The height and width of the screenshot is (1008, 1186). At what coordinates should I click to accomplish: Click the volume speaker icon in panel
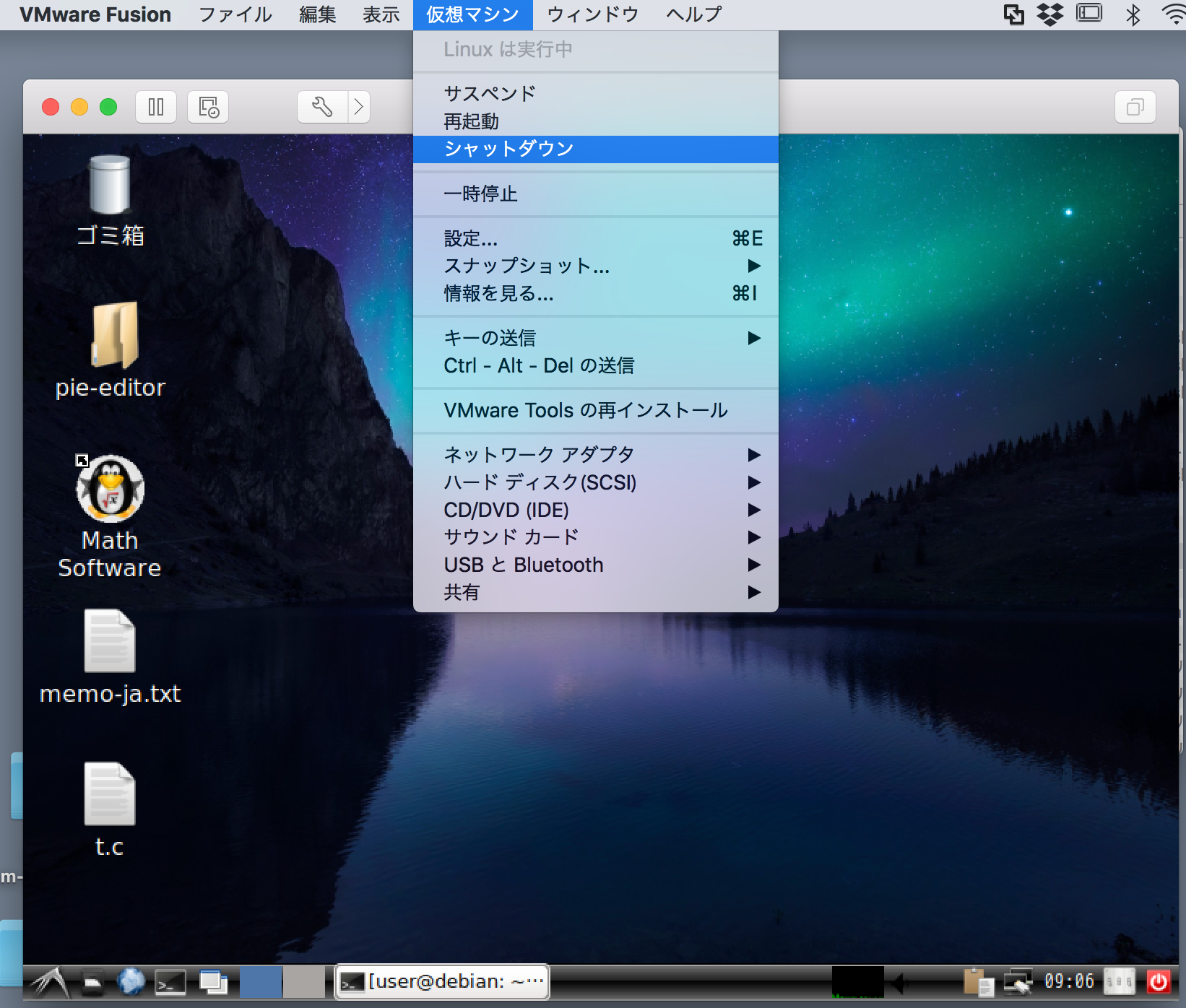click(899, 982)
